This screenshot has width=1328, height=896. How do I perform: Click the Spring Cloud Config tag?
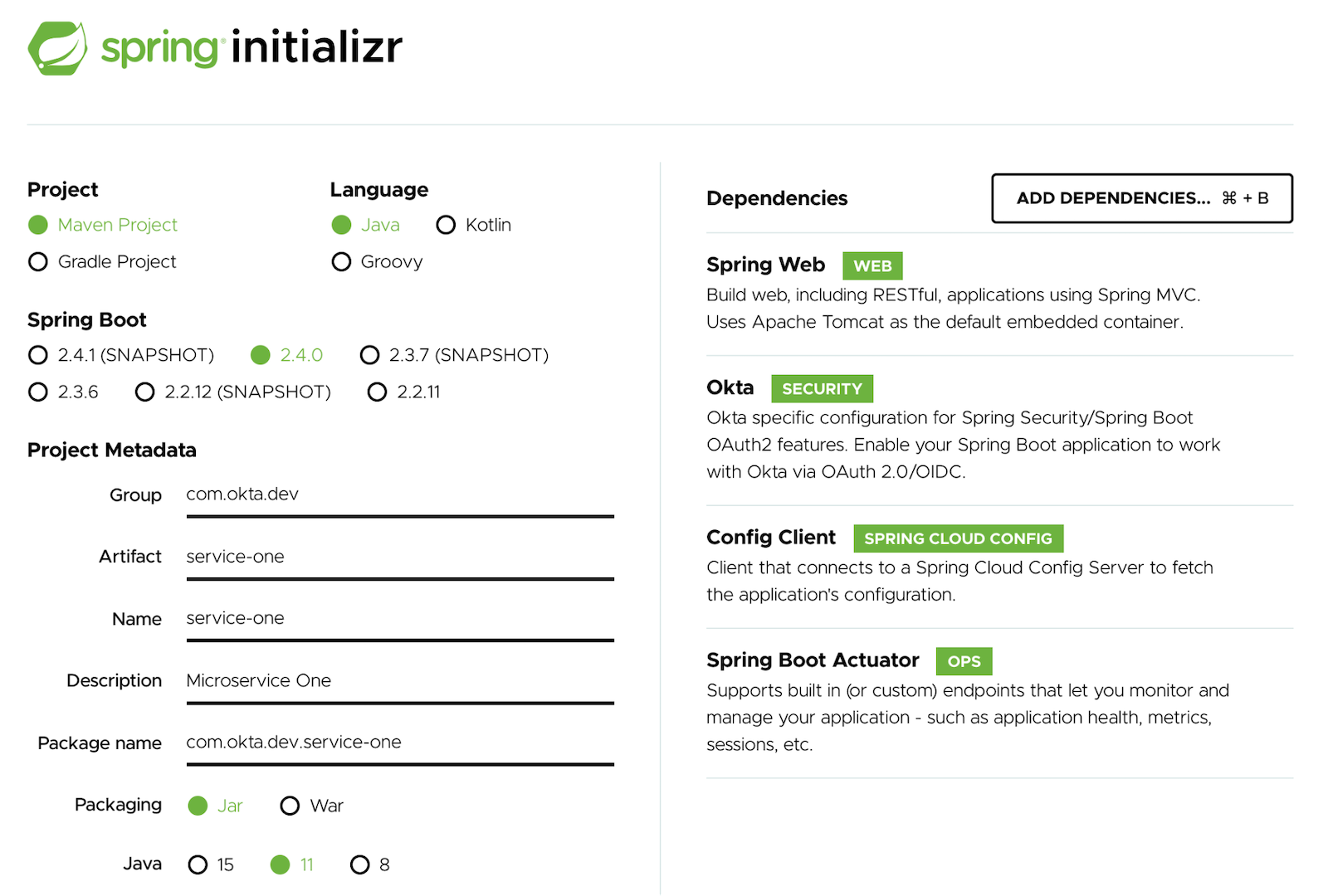click(958, 539)
